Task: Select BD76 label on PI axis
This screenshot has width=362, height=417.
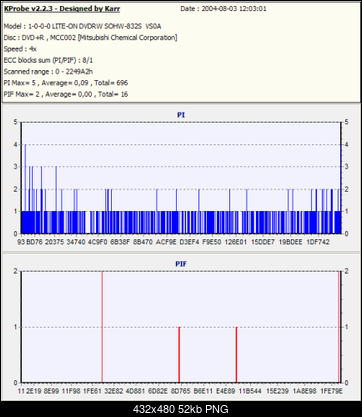Action: (x=34, y=242)
